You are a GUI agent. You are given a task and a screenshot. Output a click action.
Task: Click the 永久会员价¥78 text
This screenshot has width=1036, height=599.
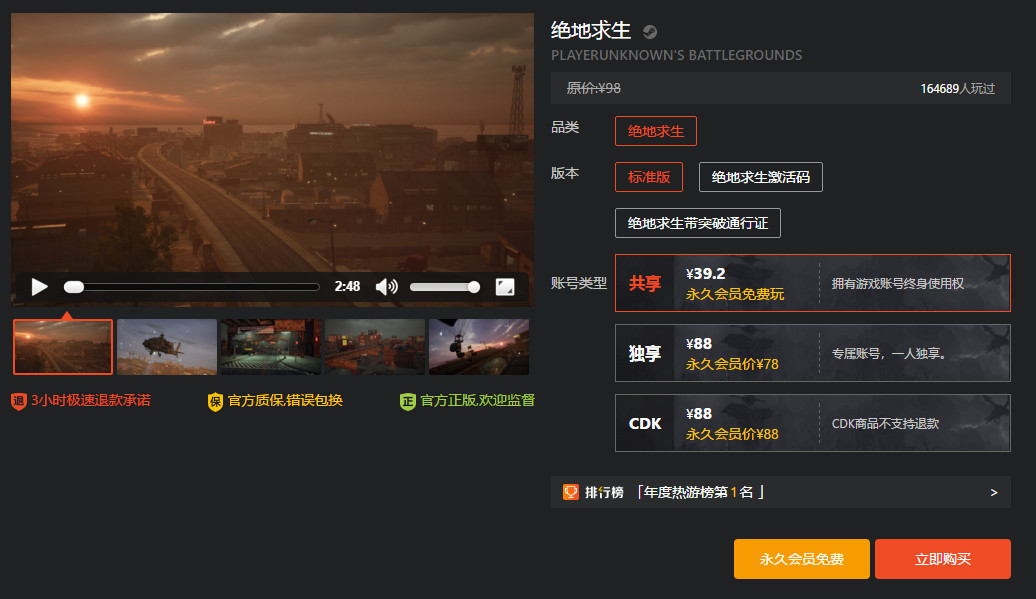pos(732,365)
